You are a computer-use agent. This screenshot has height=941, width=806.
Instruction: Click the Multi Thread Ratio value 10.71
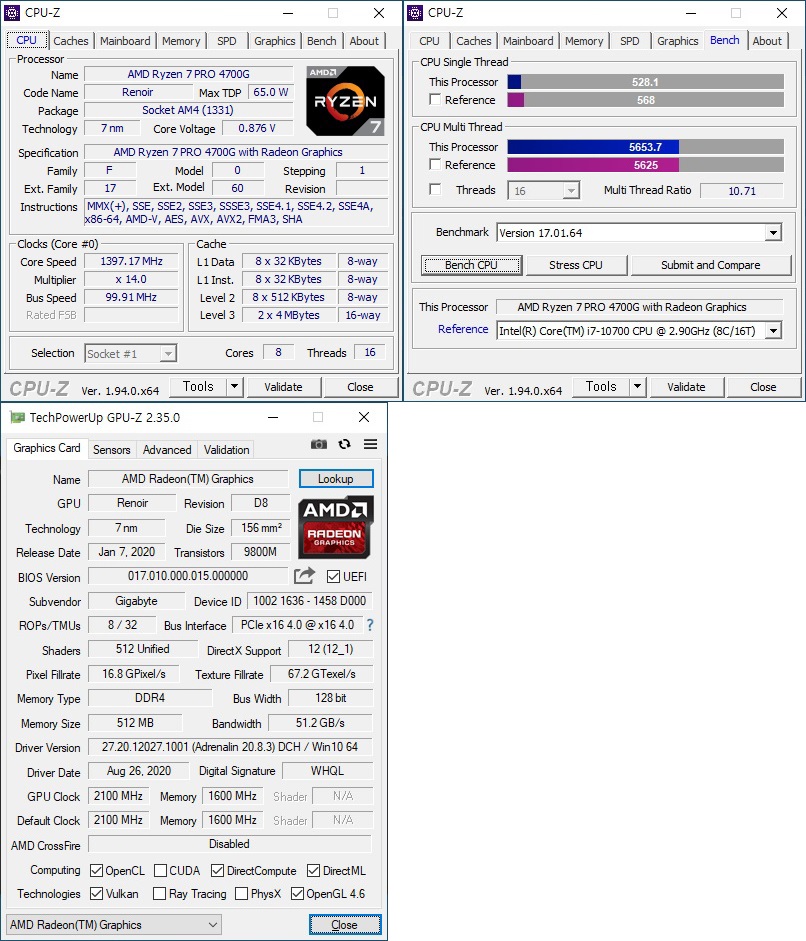click(x=742, y=191)
